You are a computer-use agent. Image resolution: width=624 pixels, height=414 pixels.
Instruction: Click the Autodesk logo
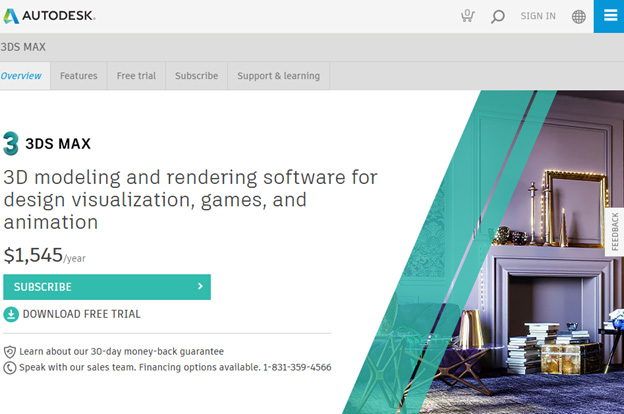coord(49,16)
